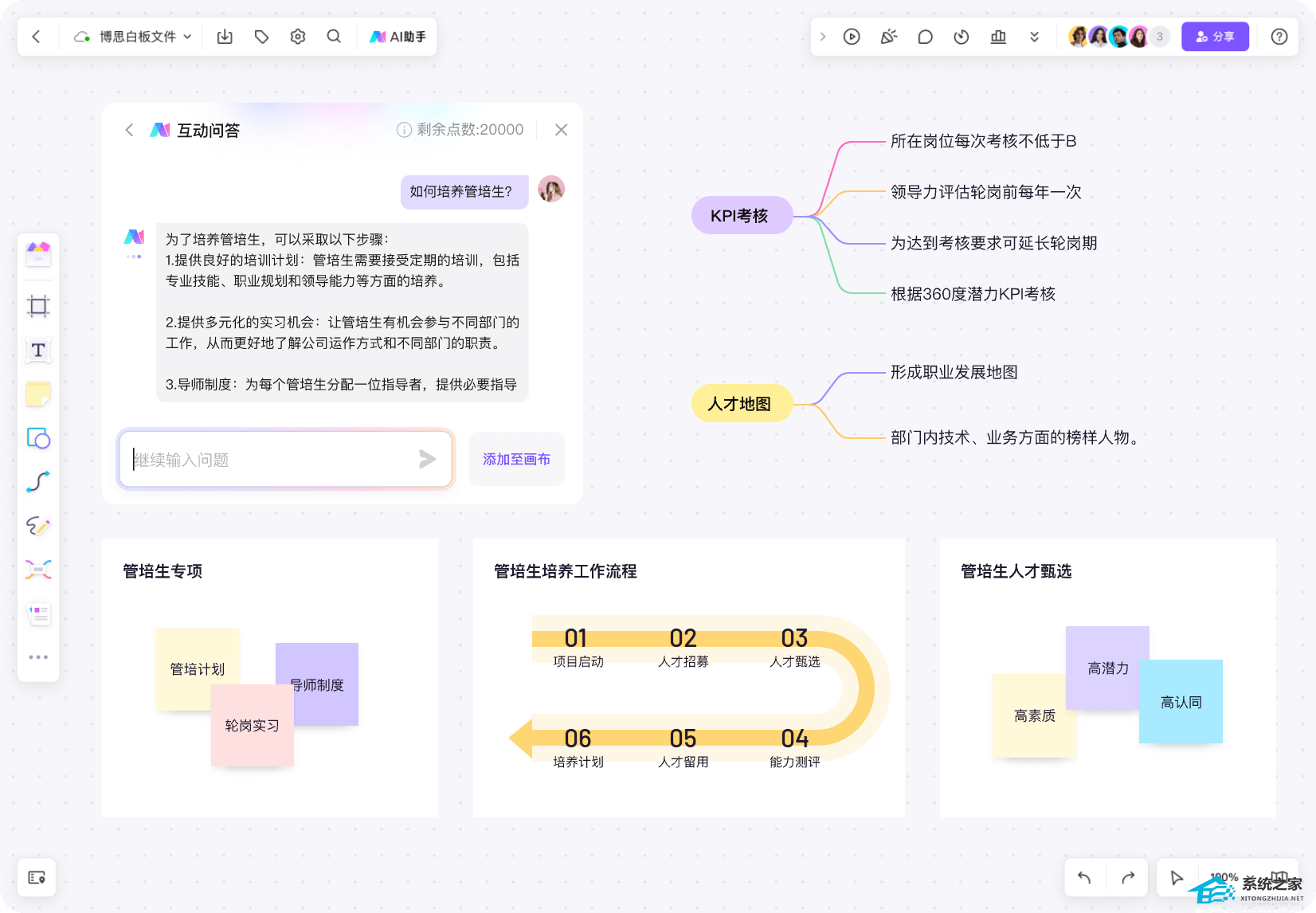The height and width of the screenshot is (913, 1316).
Task: Open the 博思白板文件 file dropdown
Action: tap(133, 37)
